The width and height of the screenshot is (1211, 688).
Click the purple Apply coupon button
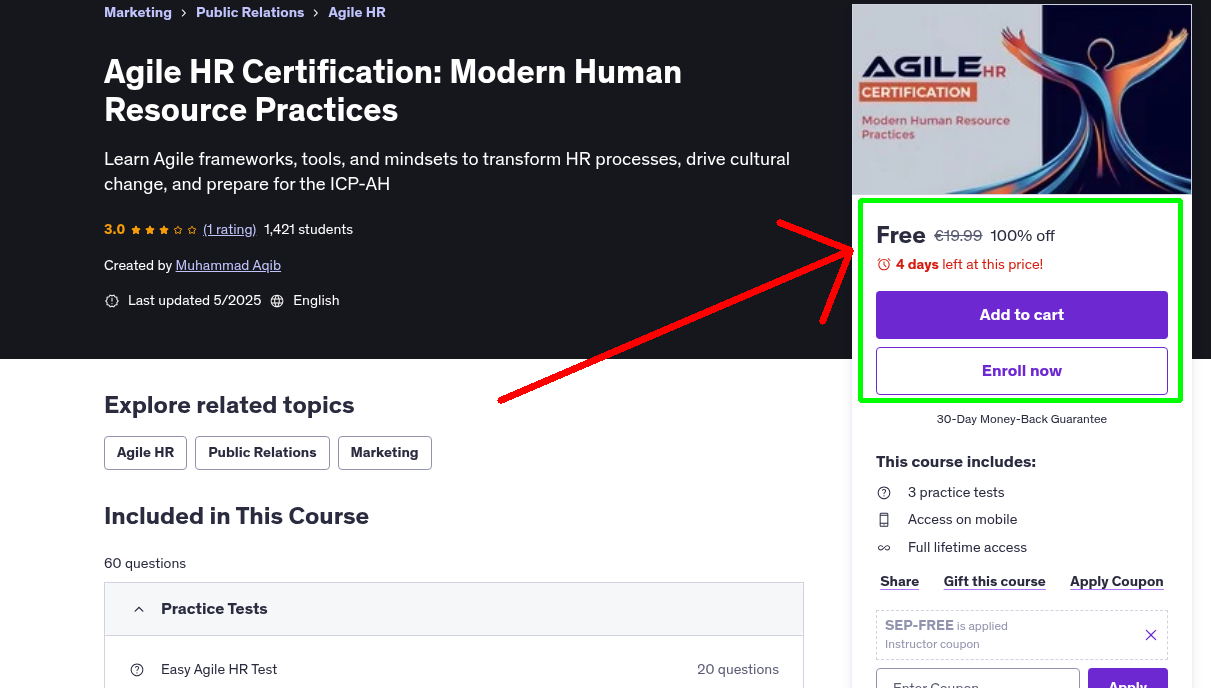[1128, 678]
